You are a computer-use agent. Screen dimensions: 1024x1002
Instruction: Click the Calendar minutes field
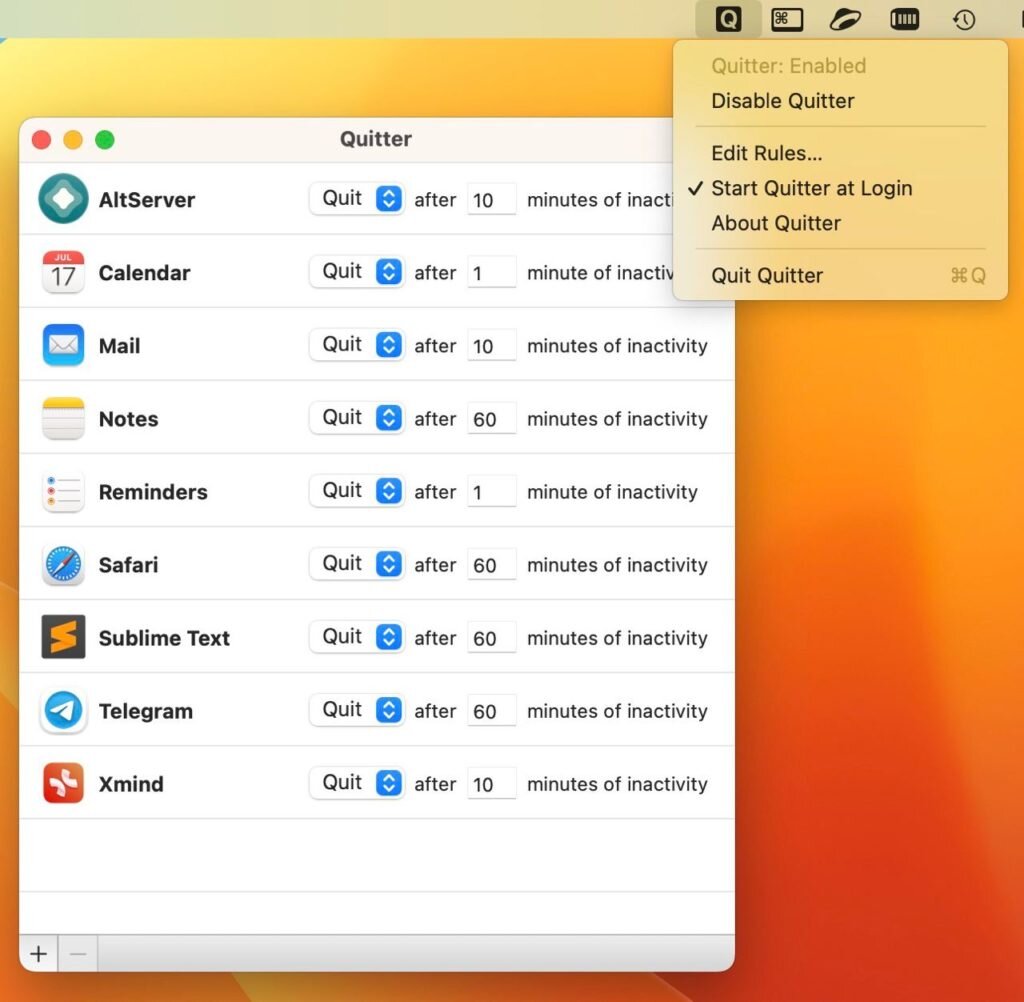coord(491,273)
